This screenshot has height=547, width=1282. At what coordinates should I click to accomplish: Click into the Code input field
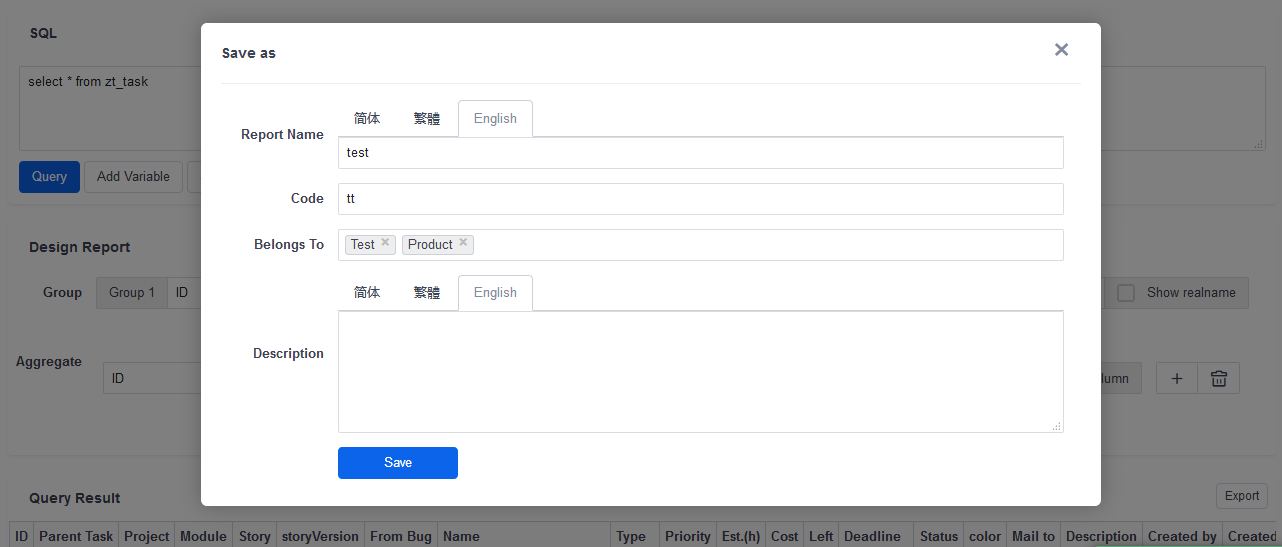700,199
